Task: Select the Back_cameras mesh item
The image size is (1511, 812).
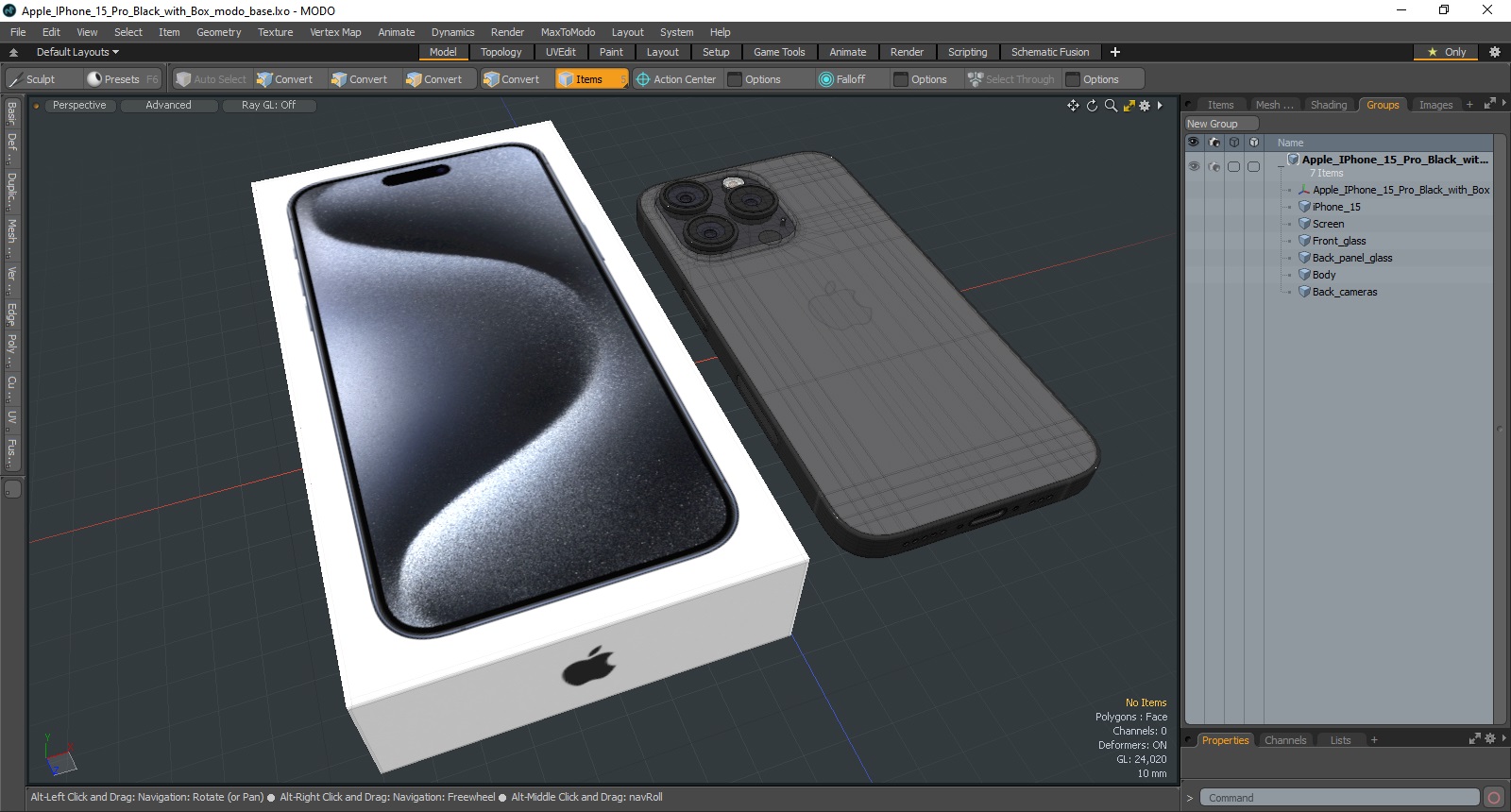Action: click(1344, 292)
